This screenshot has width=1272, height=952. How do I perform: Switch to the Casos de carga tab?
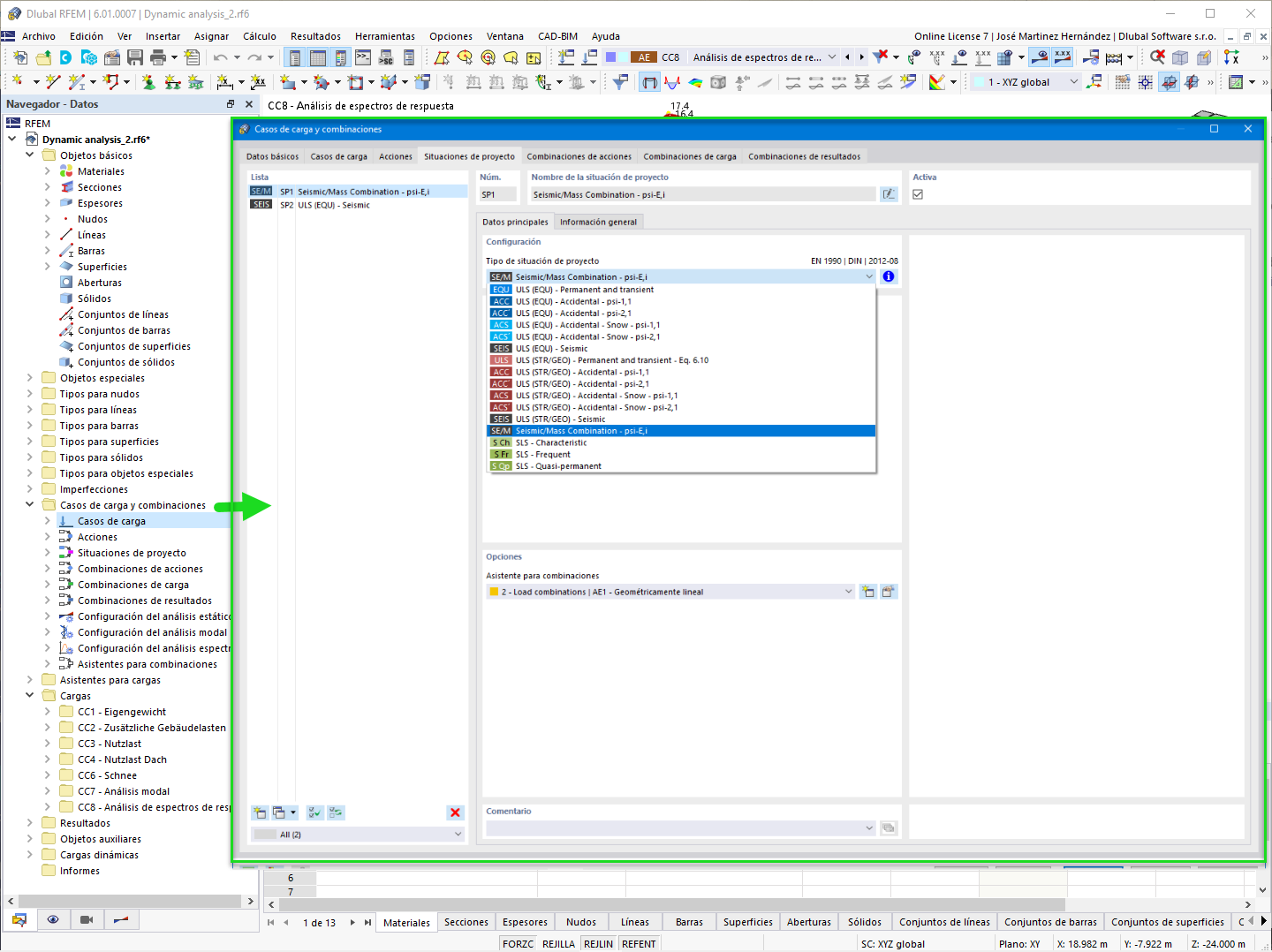pyautogui.click(x=339, y=156)
